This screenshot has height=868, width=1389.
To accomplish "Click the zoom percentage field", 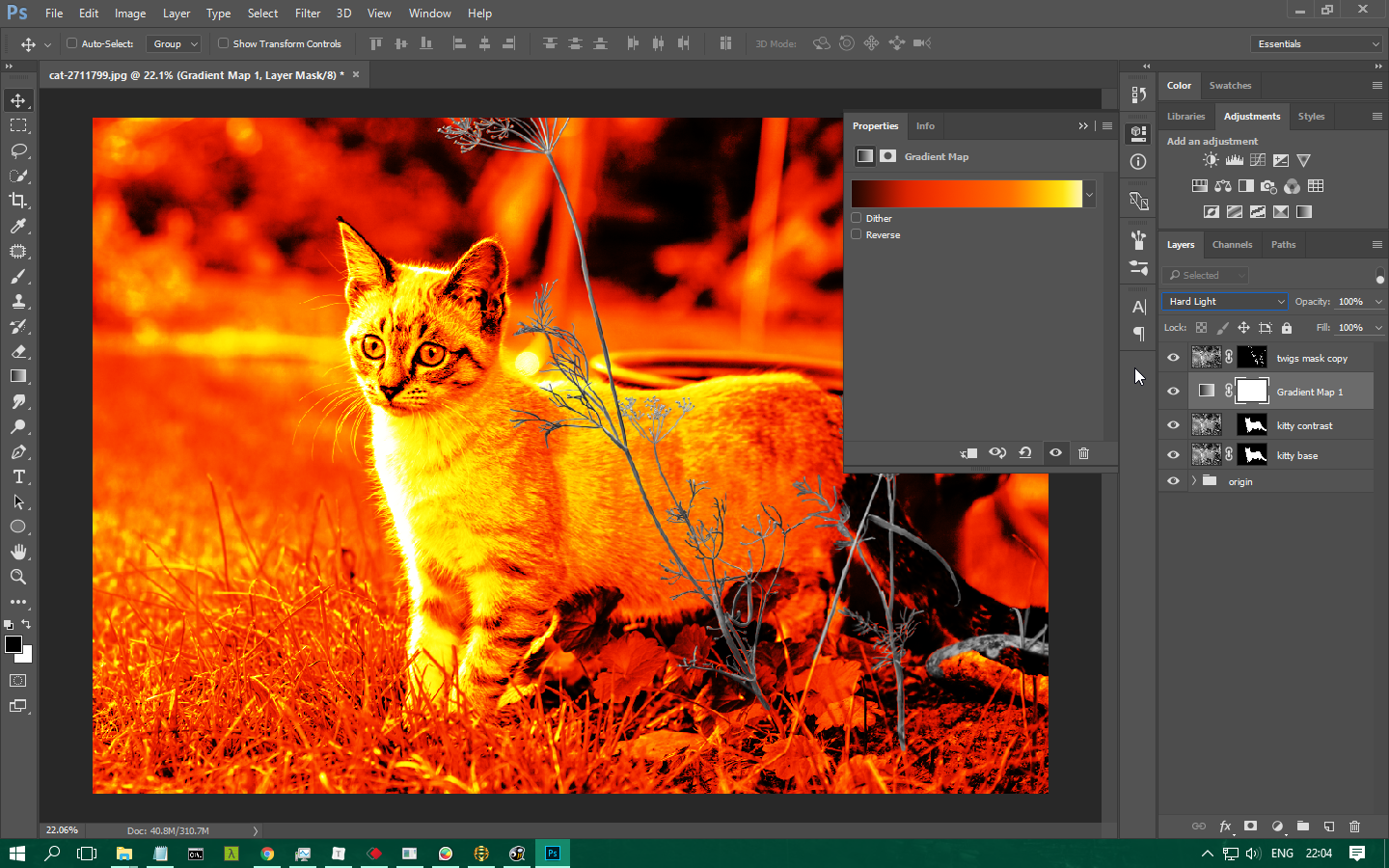I will pyautogui.click(x=63, y=830).
